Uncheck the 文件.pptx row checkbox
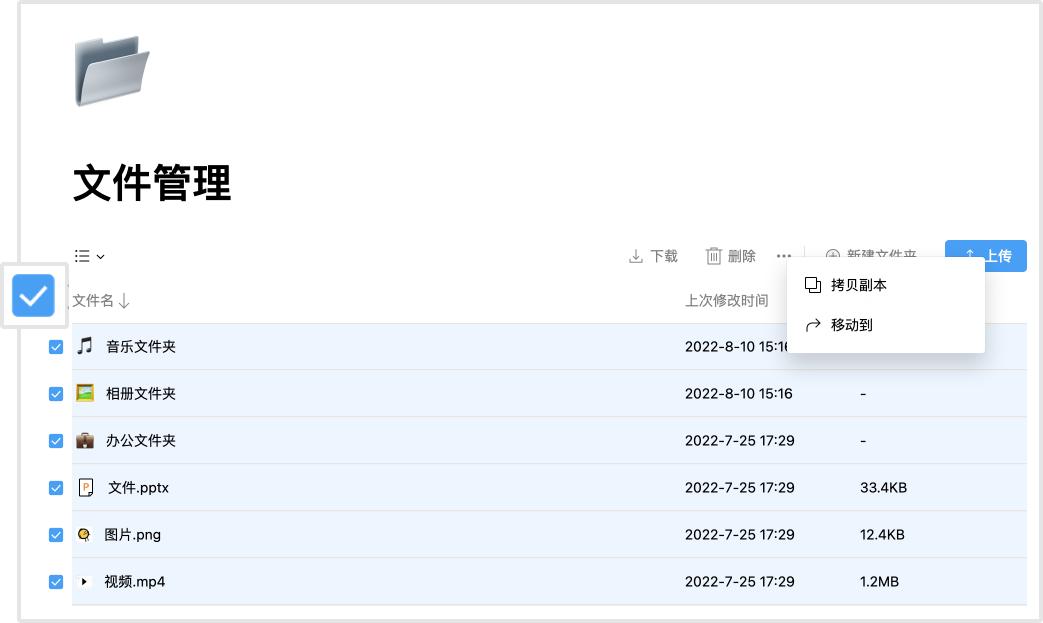Viewport: 1043px width, 623px height. (56, 488)
